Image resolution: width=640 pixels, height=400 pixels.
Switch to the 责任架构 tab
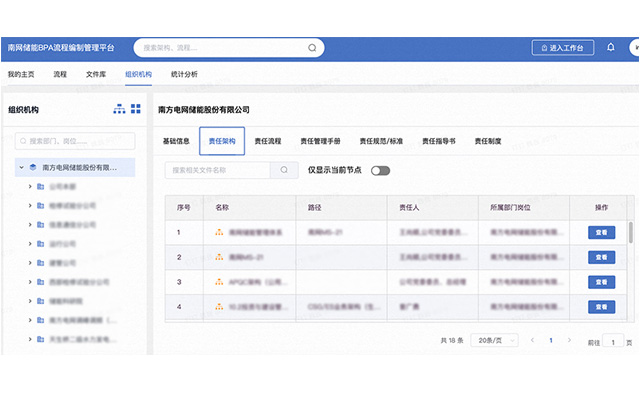[222, 141]
